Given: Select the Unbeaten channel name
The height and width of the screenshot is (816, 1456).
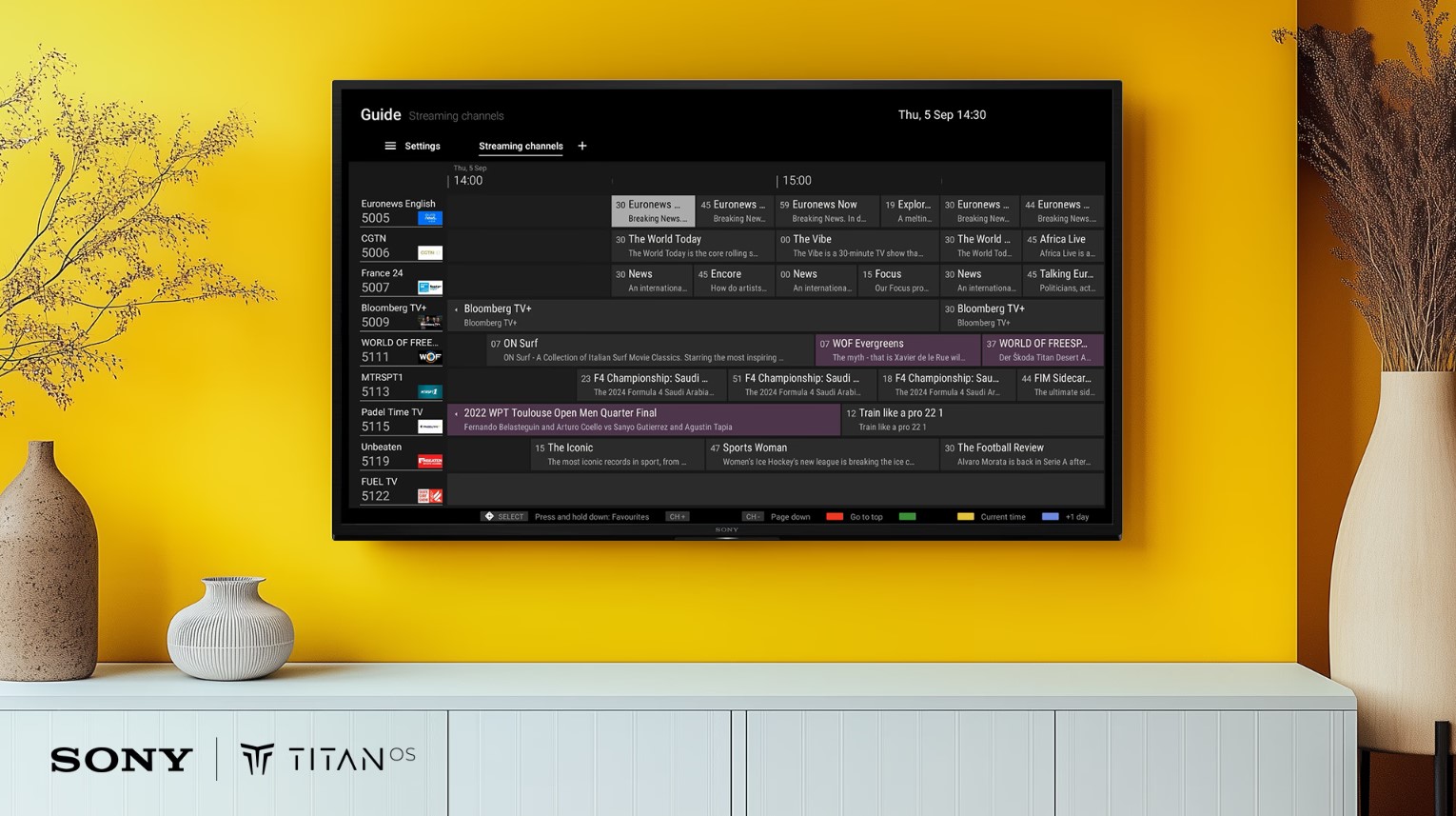Looking at the screenshot, I should (382, 447).
